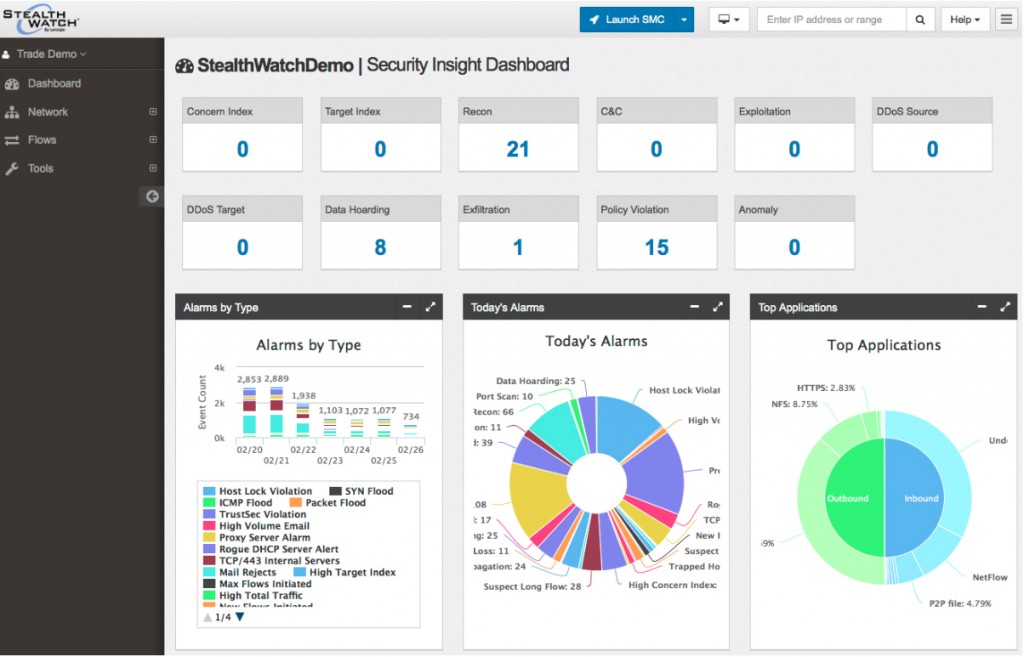Open the Exploitation value 0

[794, 149]
